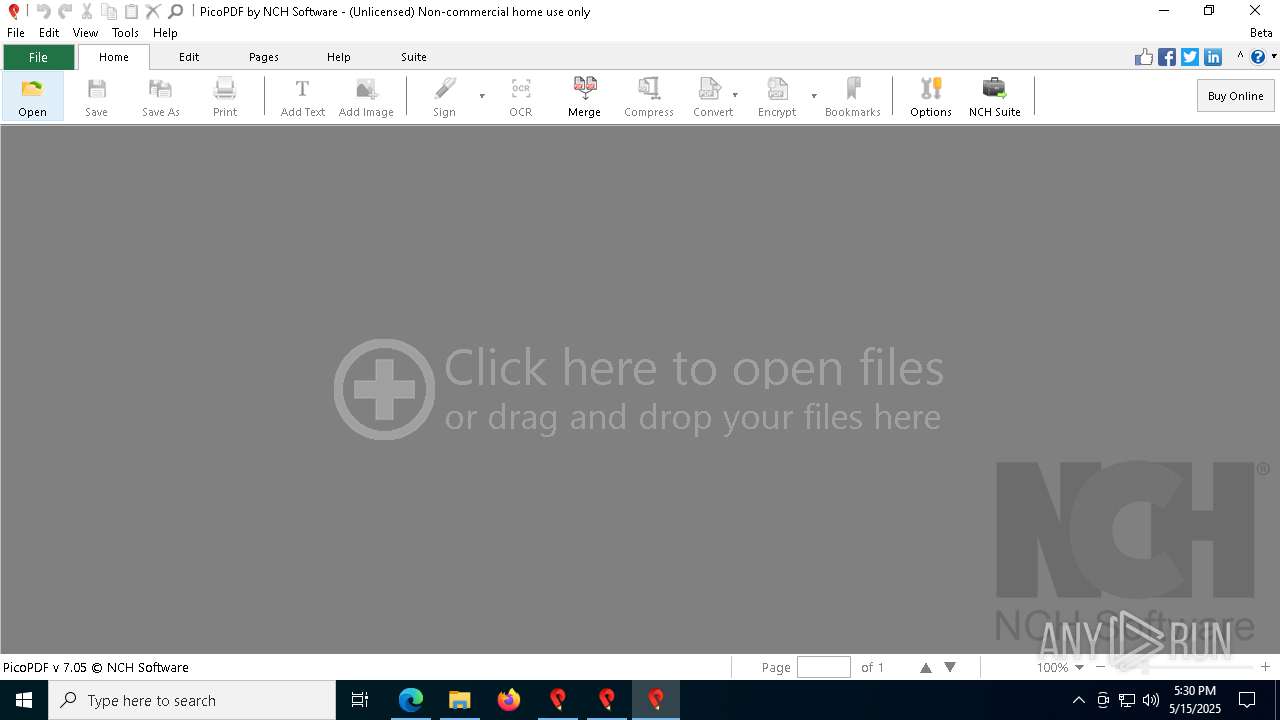1280x720 pixels.
Task: Share on Facebook icon
Action: click(1167, 57)
